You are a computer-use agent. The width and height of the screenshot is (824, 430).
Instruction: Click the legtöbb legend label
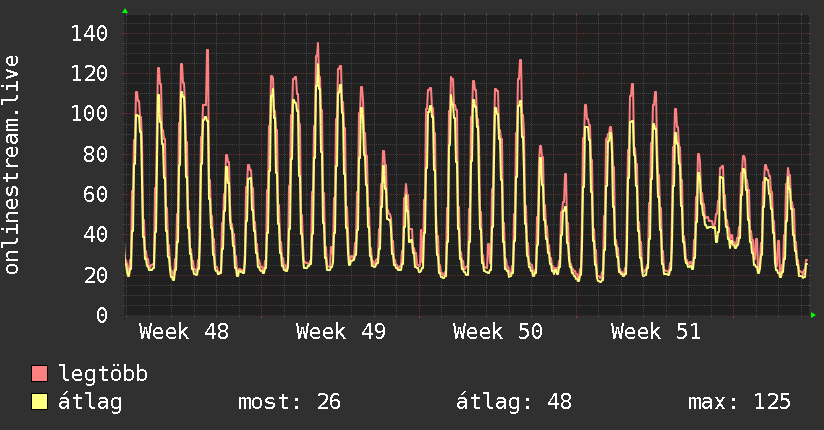point(103,373)
